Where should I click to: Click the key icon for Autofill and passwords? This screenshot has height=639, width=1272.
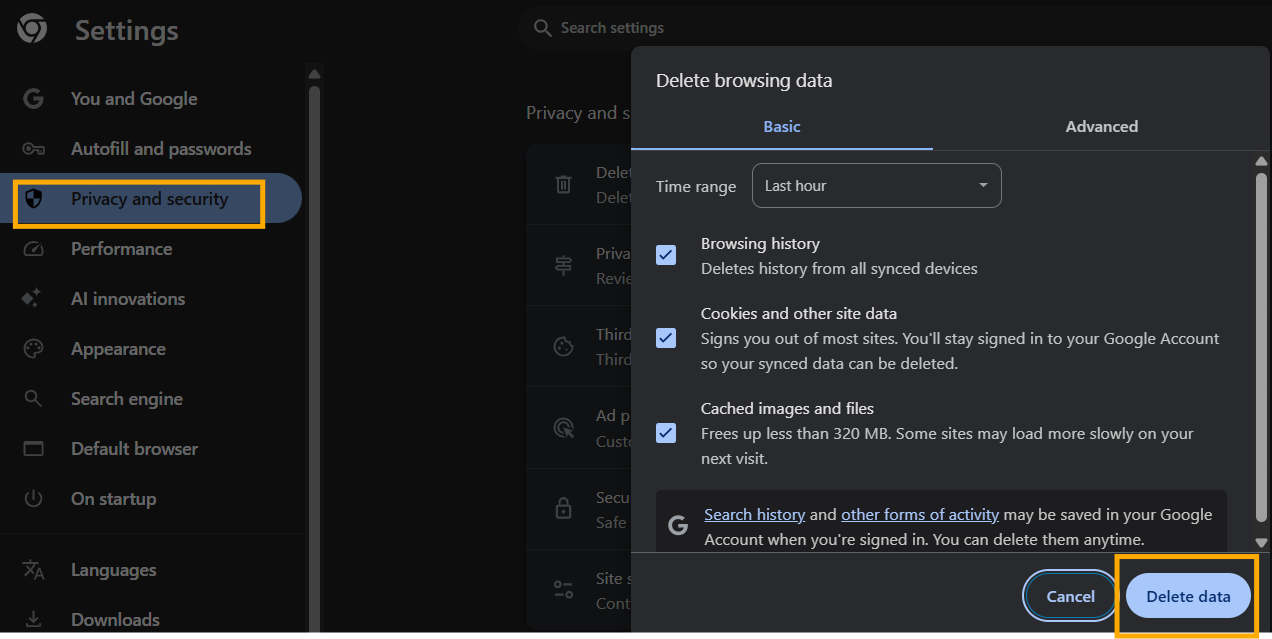[33, 149]
